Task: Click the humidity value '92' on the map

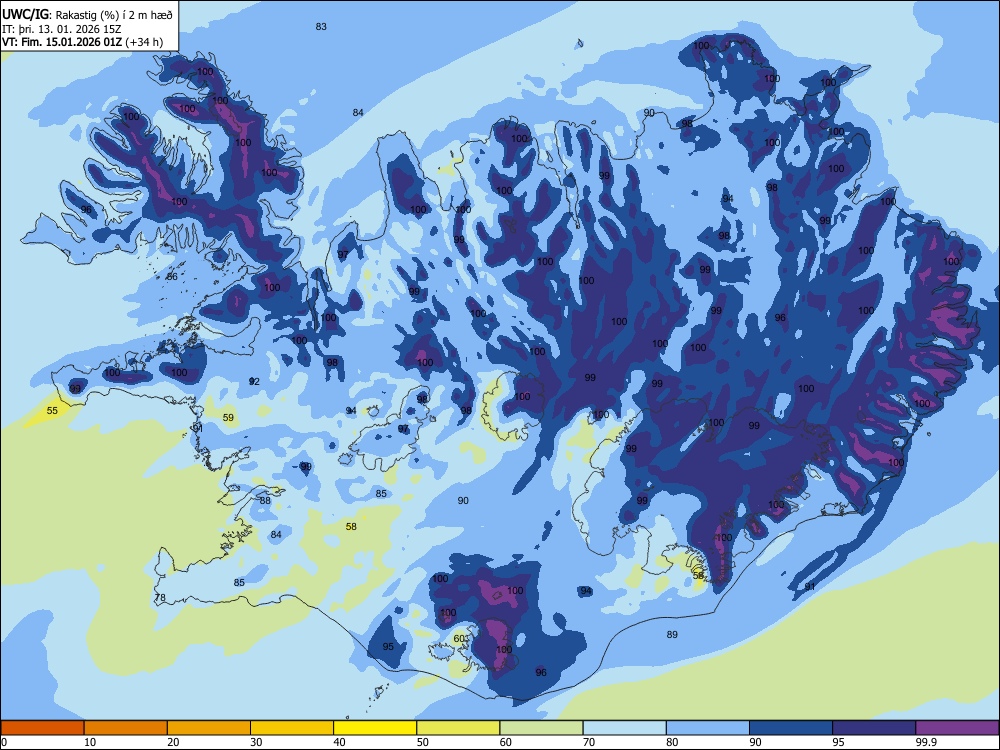Action: pyautogui.click(x=254, y=381)
